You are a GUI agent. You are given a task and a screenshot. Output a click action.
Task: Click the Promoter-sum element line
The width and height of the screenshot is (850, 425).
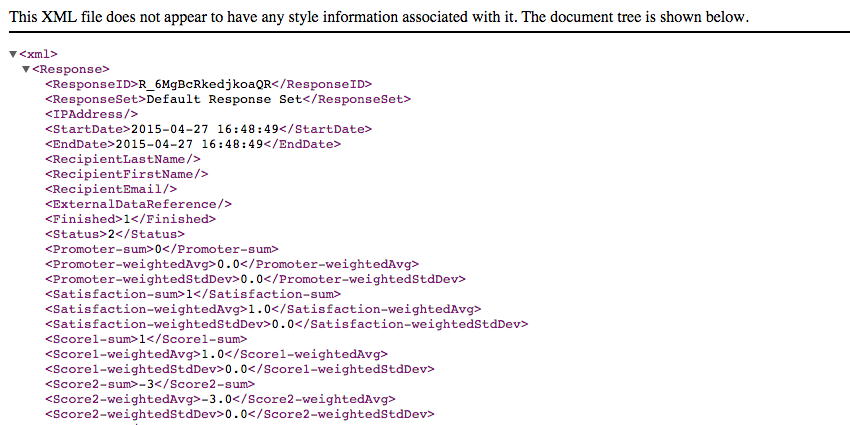click(161, 249)
